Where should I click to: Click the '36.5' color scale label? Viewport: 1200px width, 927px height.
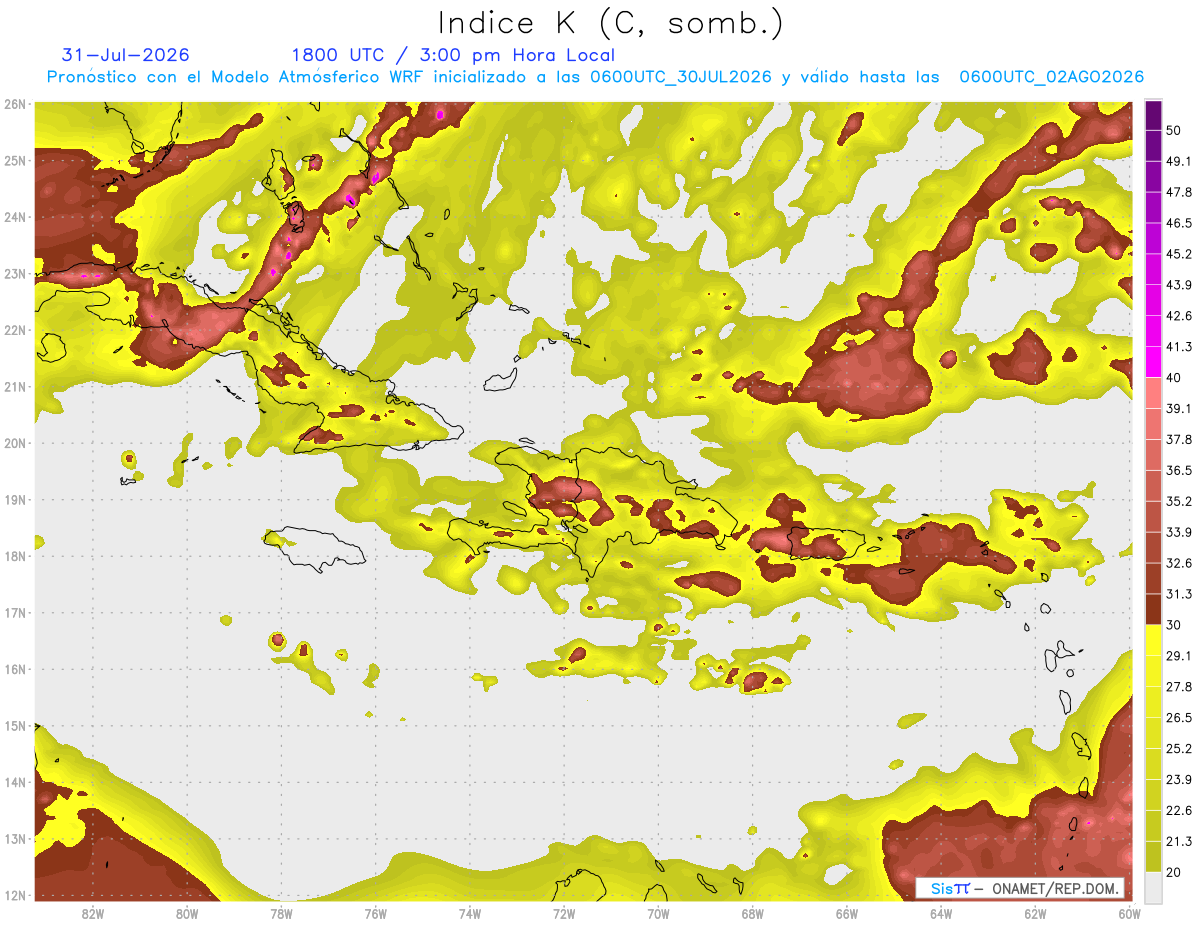click(x=1179, y=470)
